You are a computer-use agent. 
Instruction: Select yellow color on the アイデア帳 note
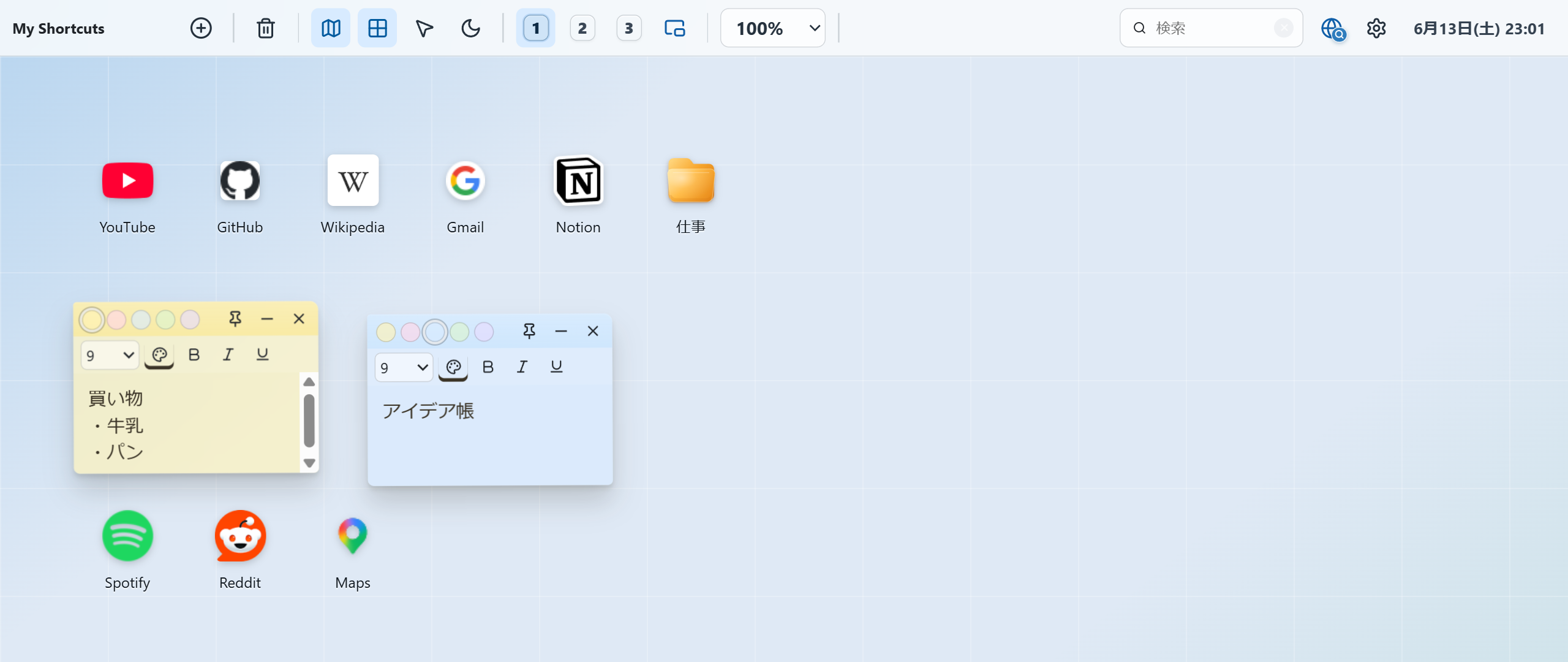[x=386, y=332]
